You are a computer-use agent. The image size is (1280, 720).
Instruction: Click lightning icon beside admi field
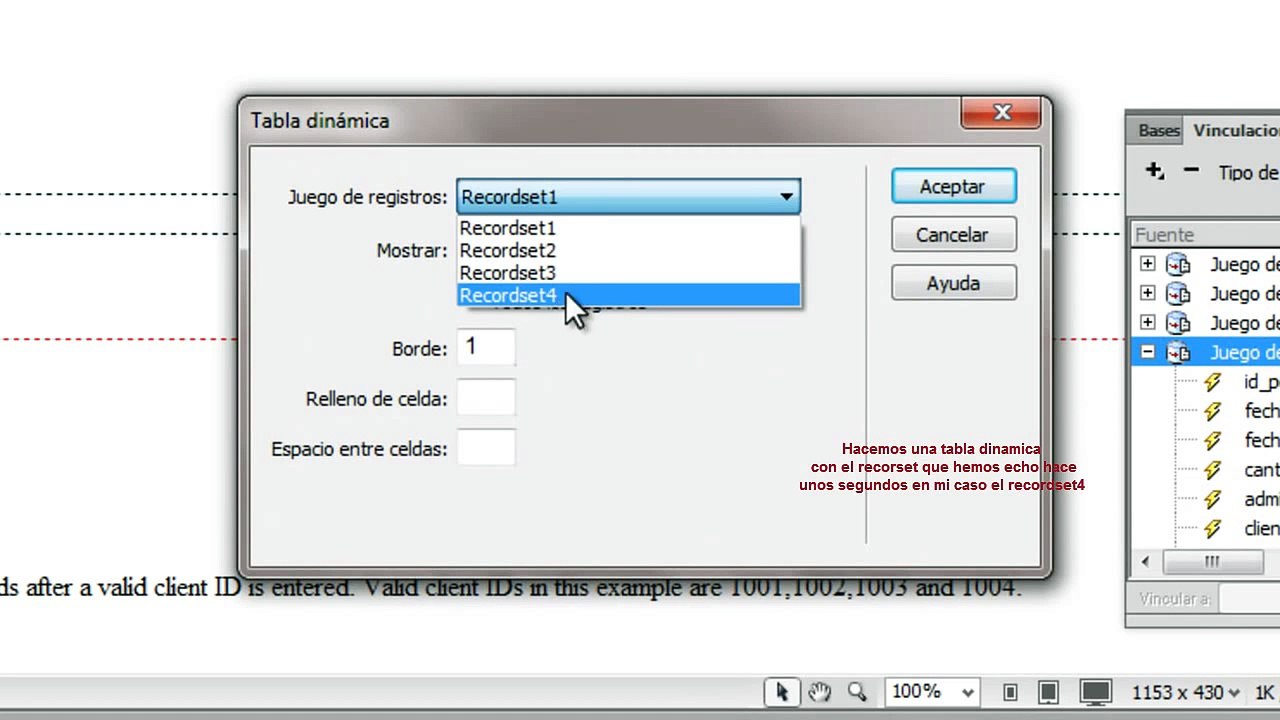[1212, 499]
